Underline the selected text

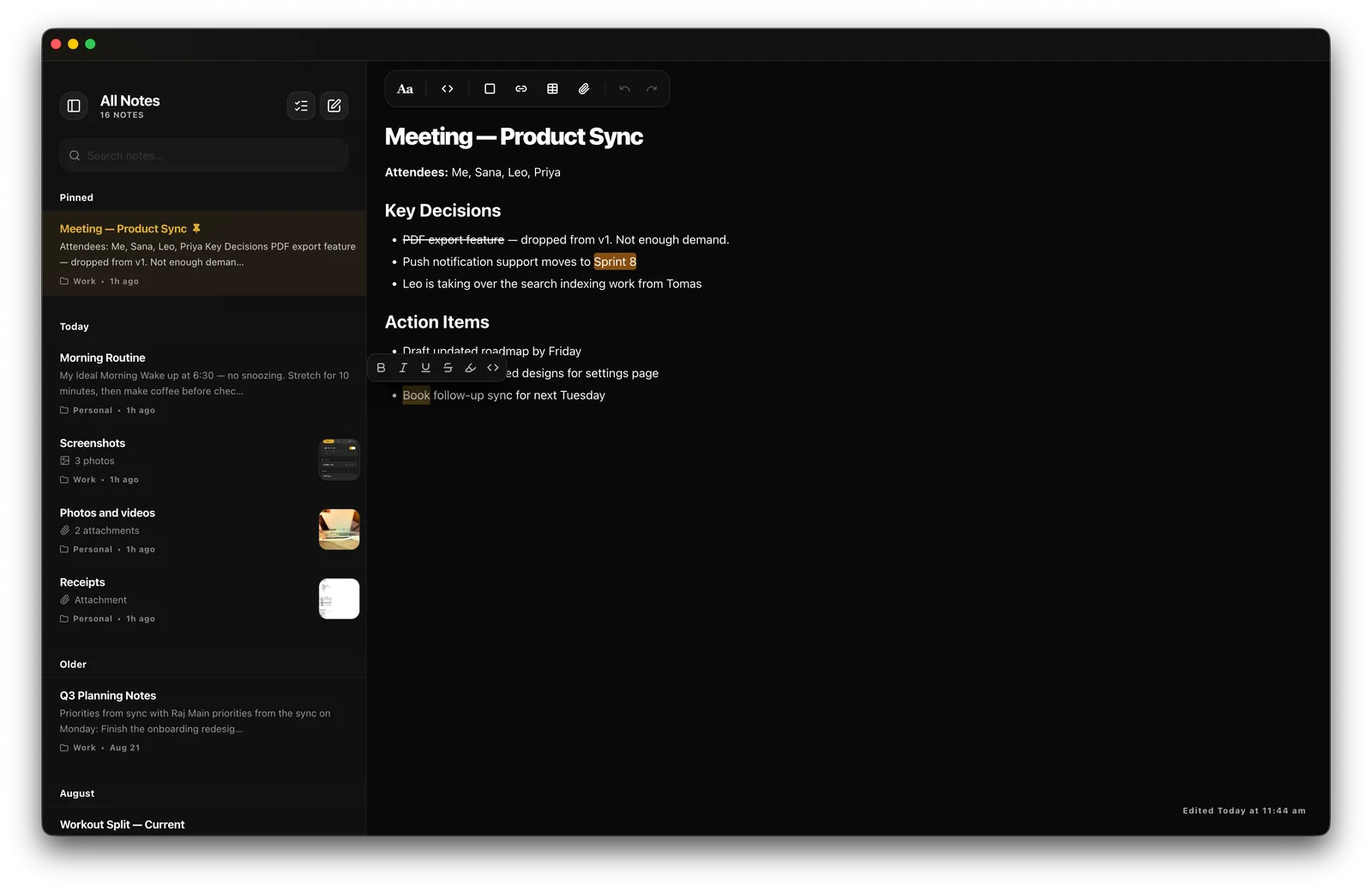point(425,368)
